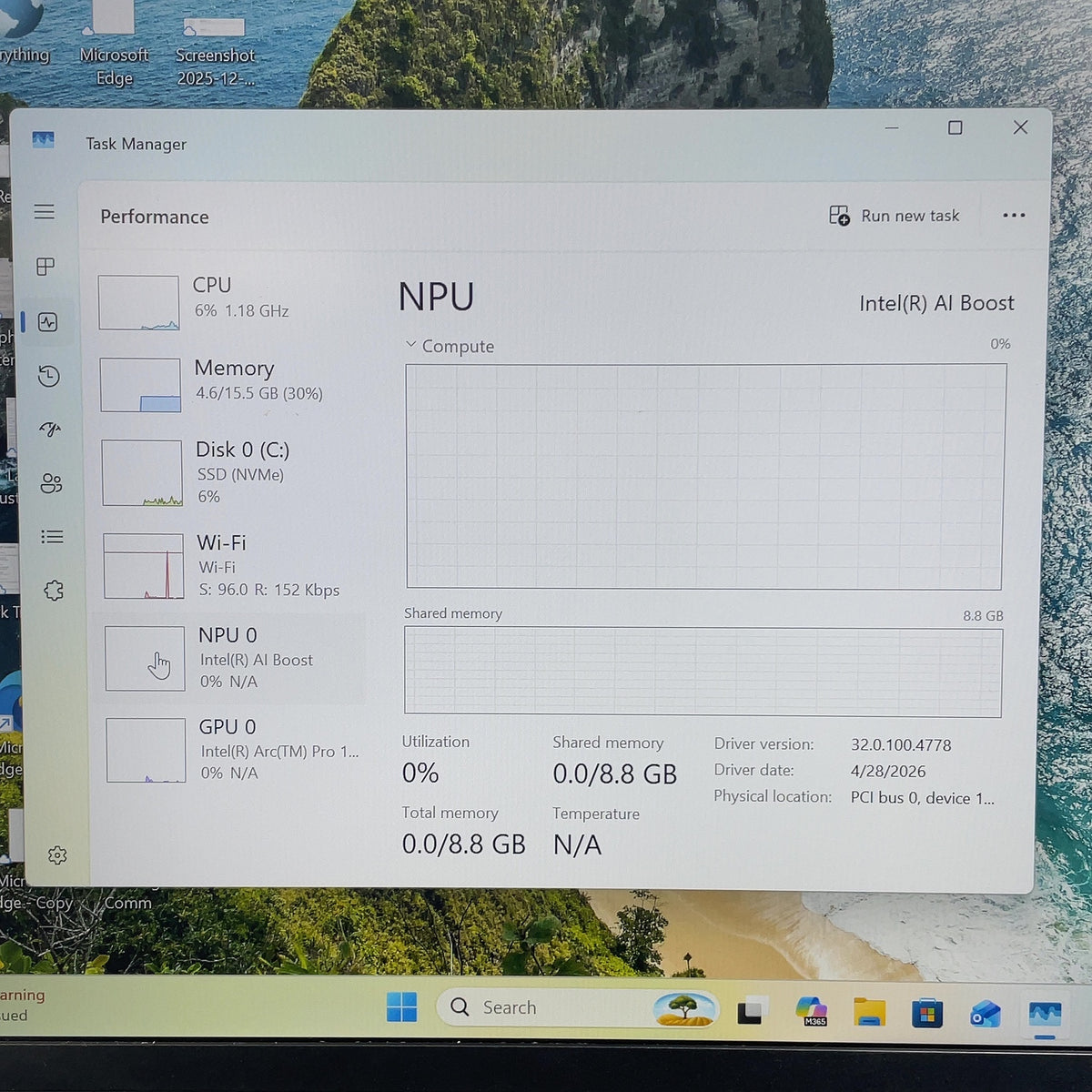
Task: Open Microsoft Store taskbar icon
Action: click(927, 1013)
